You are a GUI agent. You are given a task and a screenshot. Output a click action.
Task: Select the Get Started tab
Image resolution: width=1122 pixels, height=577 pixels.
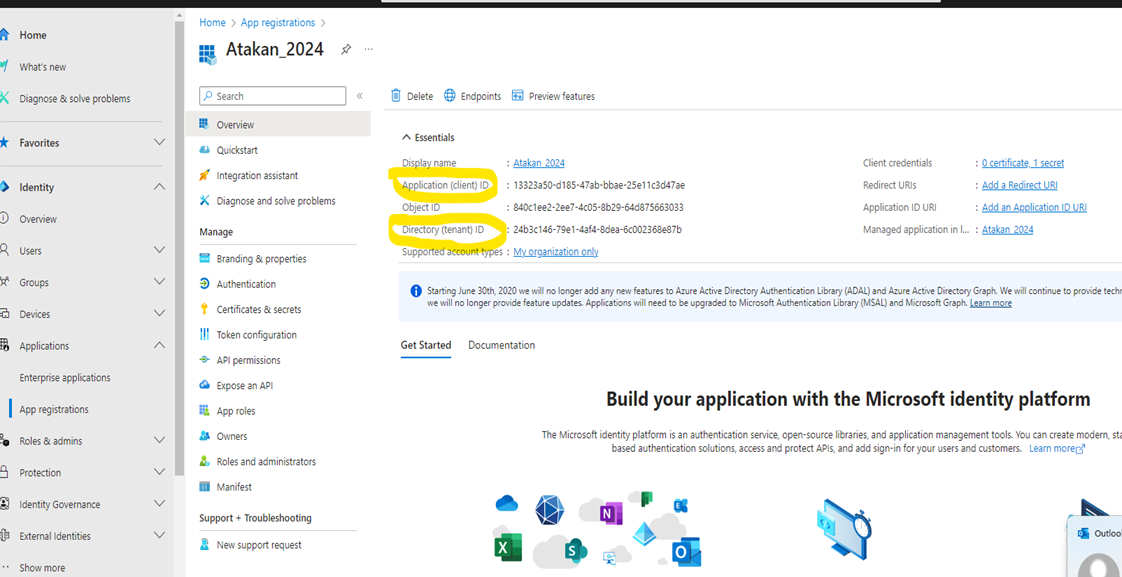point(426,345)
